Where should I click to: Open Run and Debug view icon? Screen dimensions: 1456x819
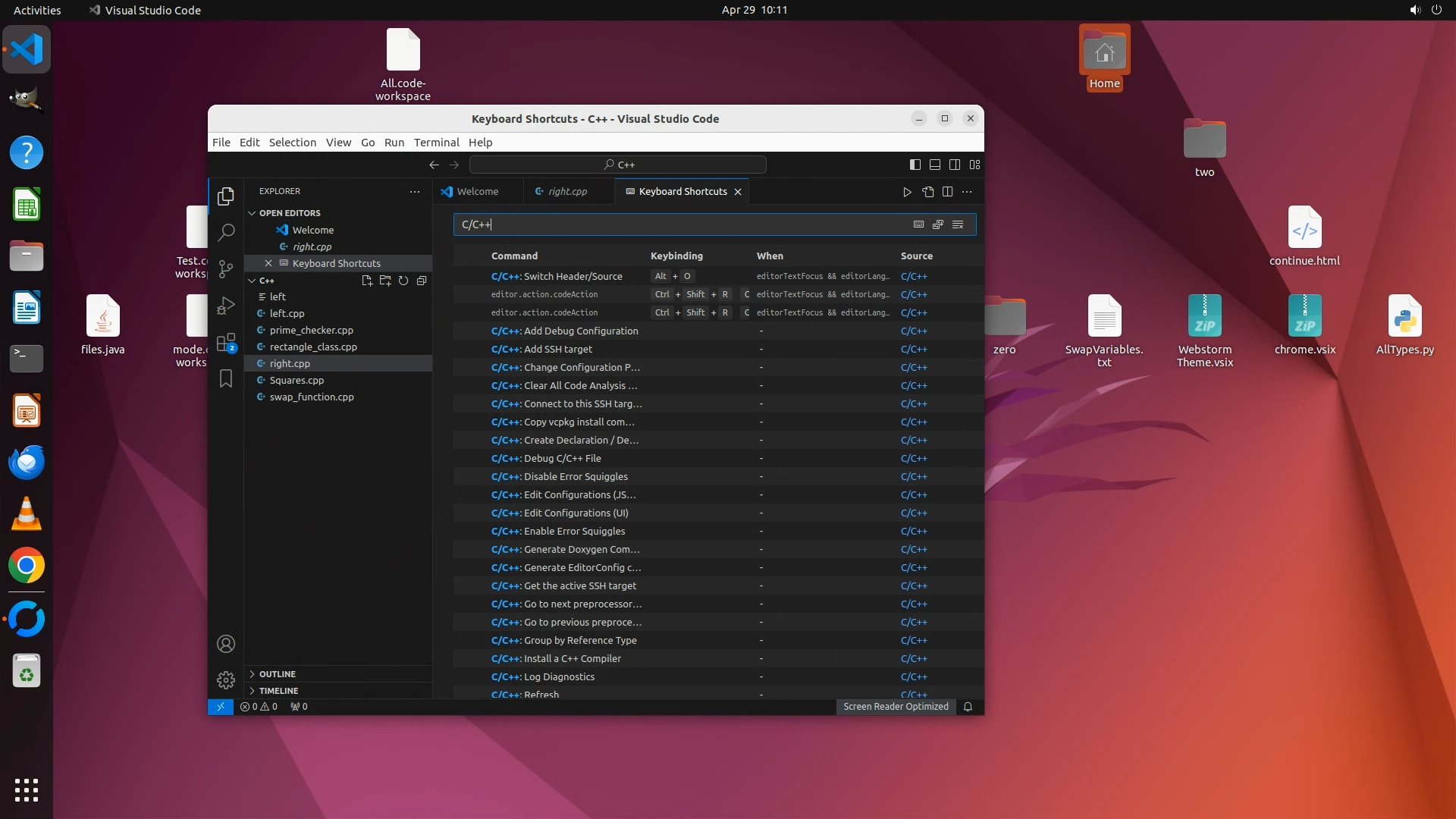click(226, 305)
